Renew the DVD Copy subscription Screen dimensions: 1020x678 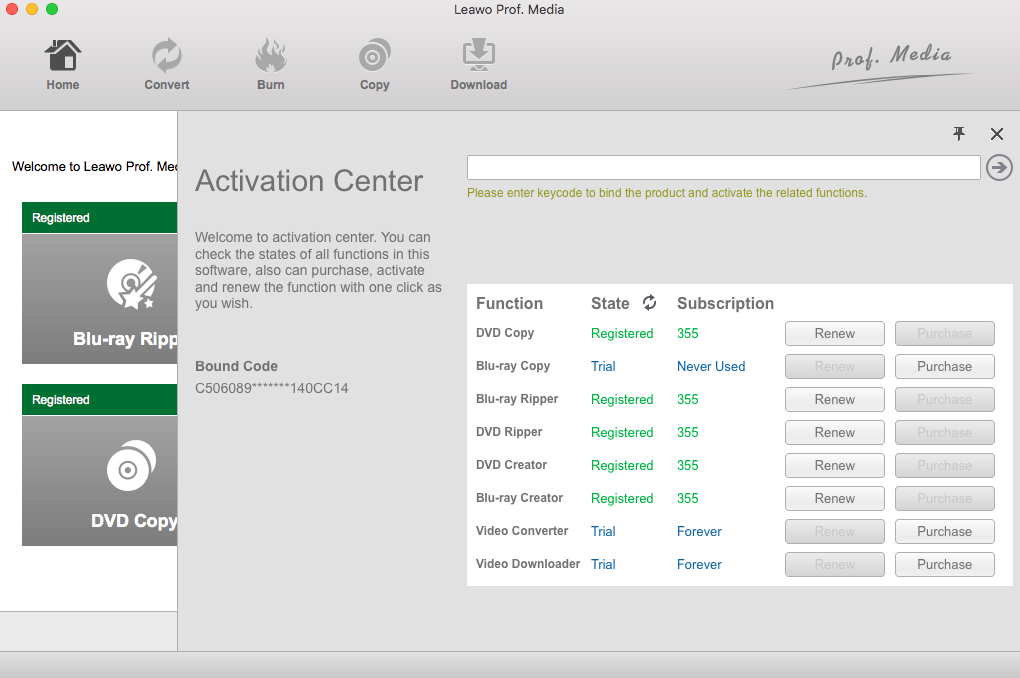(834, 333)
